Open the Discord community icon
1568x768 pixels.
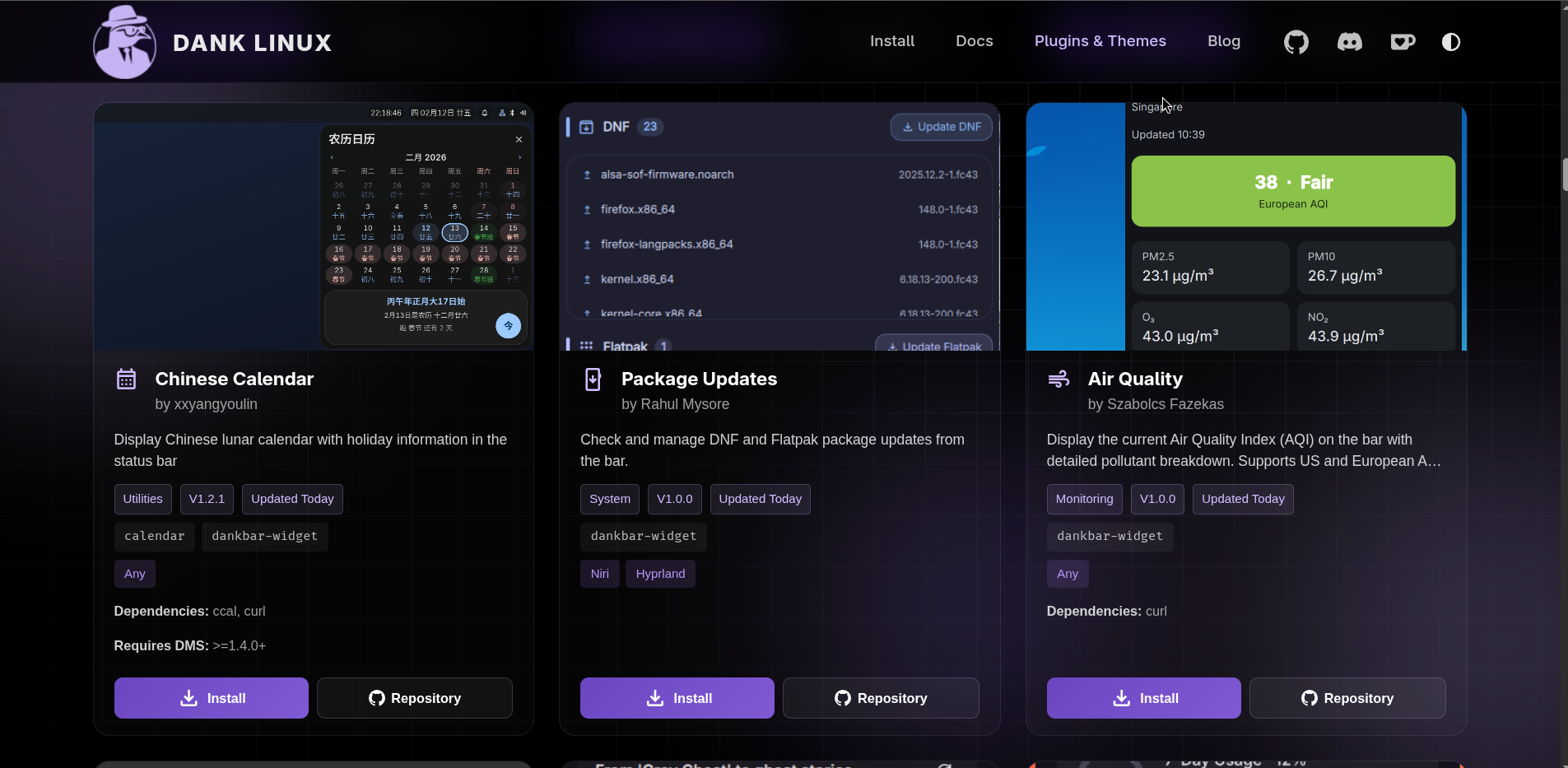point(1349,41)
